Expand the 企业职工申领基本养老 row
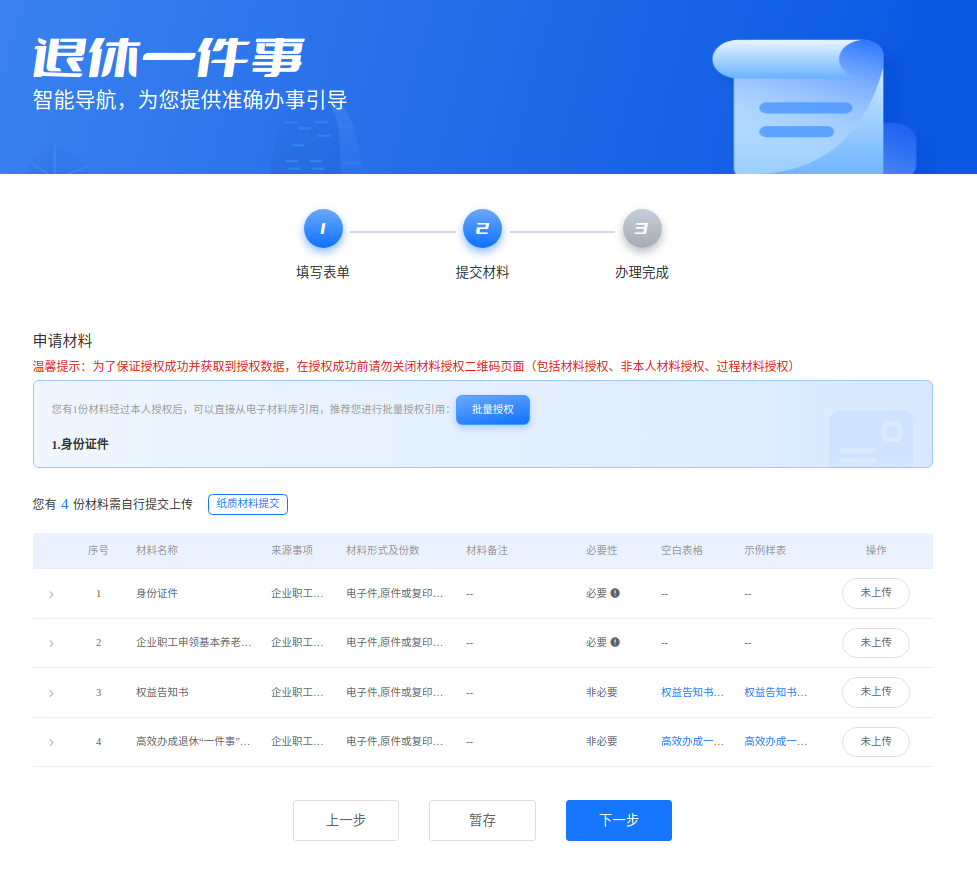Image resolution: width=977 pixels, height=876 pixels. (x=51, y=643)
